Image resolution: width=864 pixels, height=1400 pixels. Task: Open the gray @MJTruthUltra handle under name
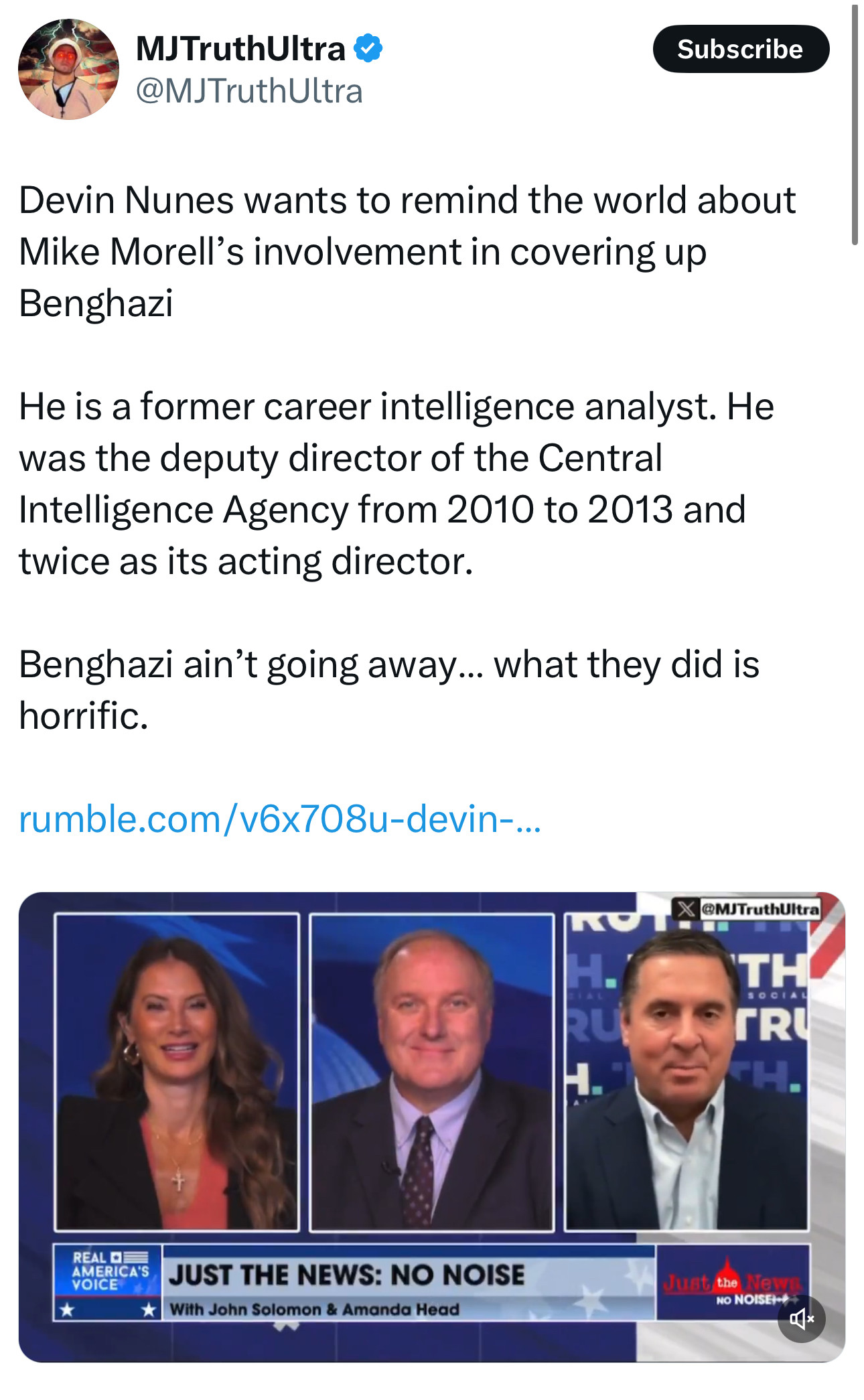click(x=249, y=91)
